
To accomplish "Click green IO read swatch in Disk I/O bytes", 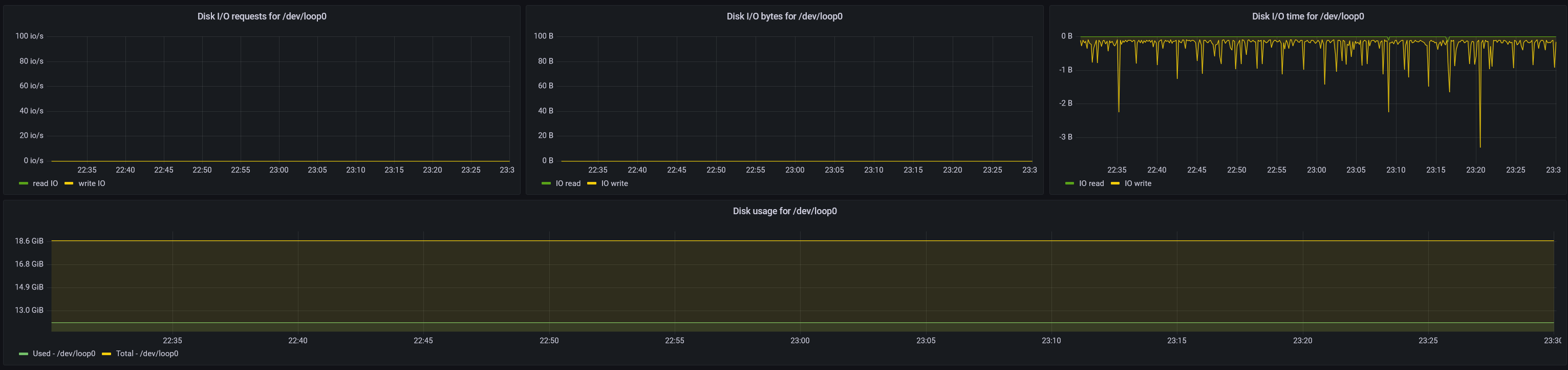I will coord(546,183).
